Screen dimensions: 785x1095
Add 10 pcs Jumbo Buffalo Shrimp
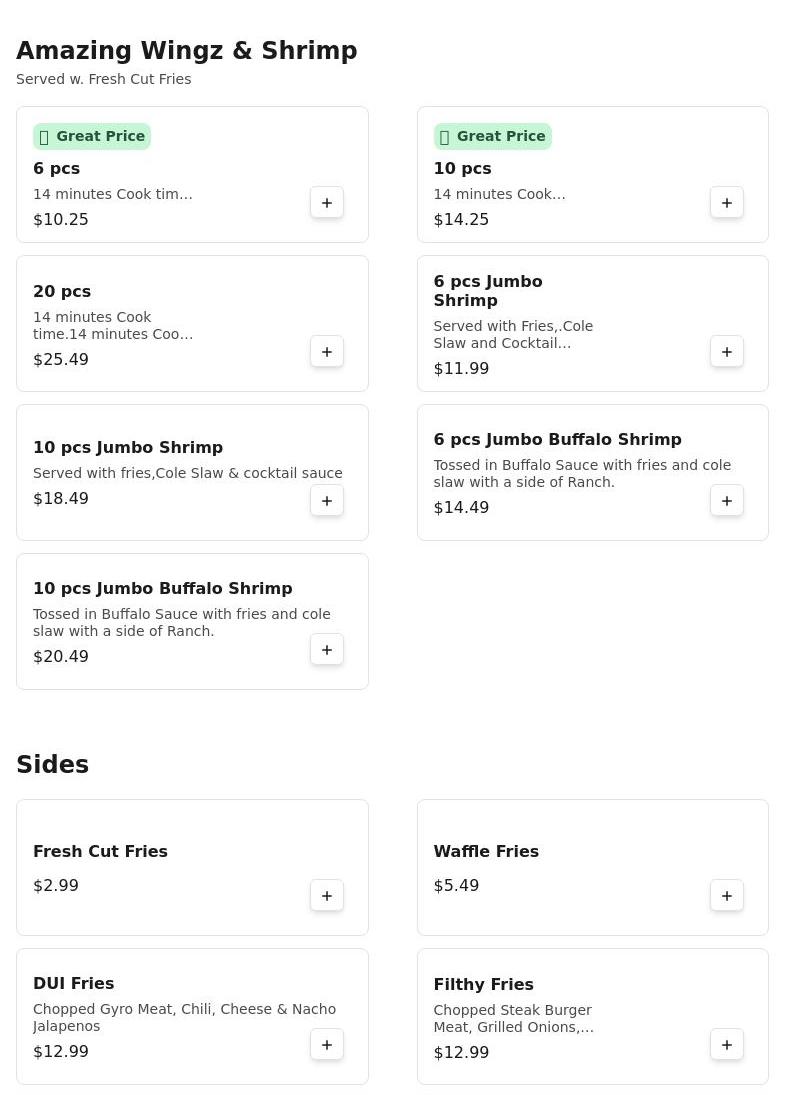click(327, 649)
